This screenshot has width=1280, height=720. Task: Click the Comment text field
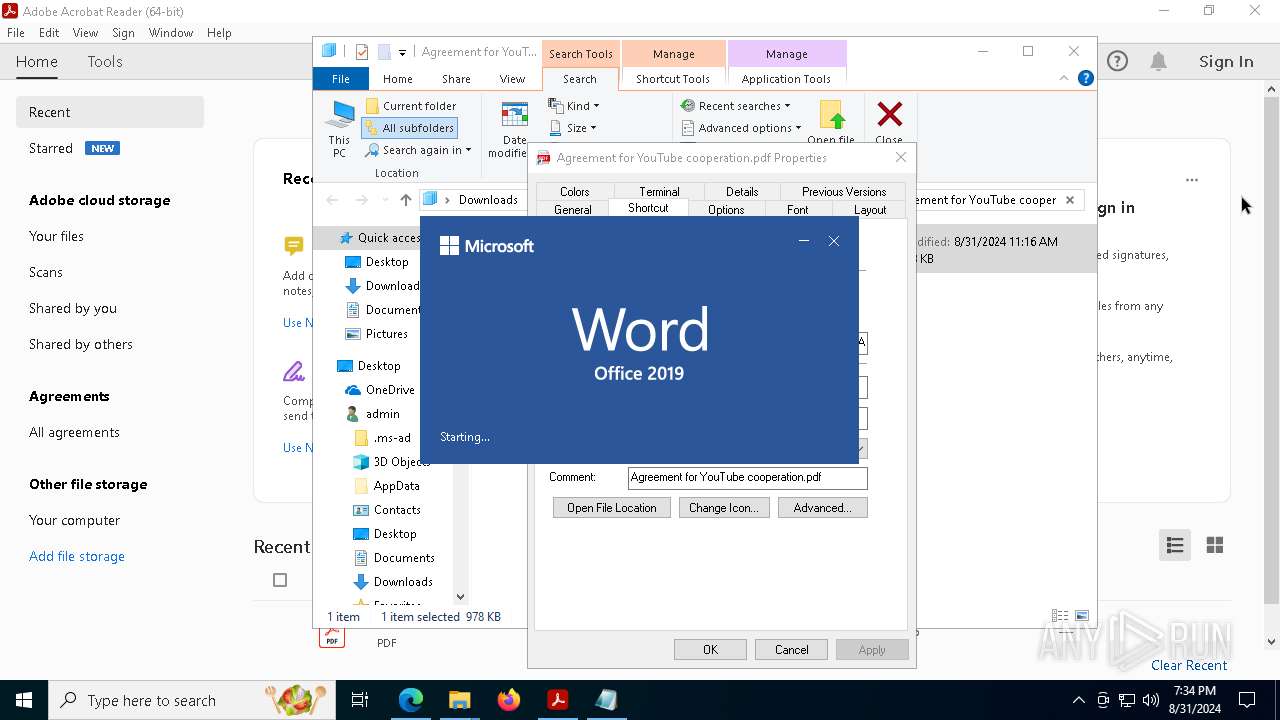point(747,478)
